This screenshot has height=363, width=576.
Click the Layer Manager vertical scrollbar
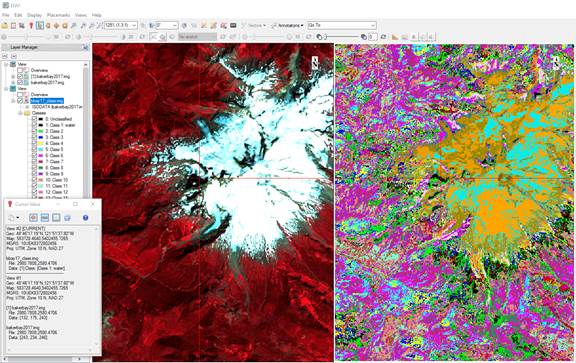pos(86,129)
